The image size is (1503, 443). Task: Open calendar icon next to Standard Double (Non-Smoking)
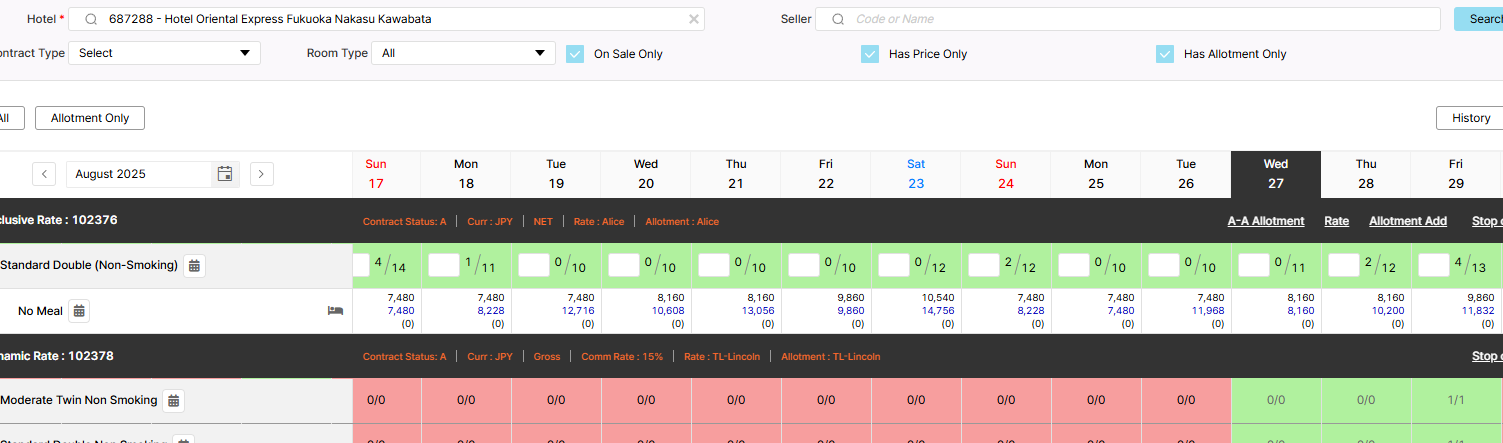(195, 266)
